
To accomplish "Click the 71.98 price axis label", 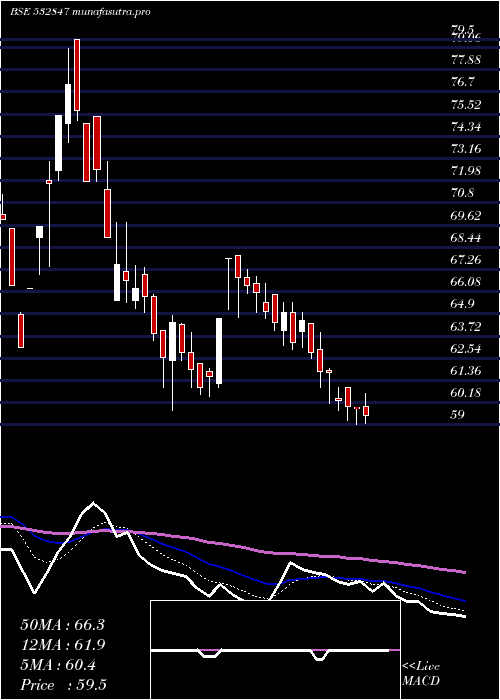I will pos(466,171).
